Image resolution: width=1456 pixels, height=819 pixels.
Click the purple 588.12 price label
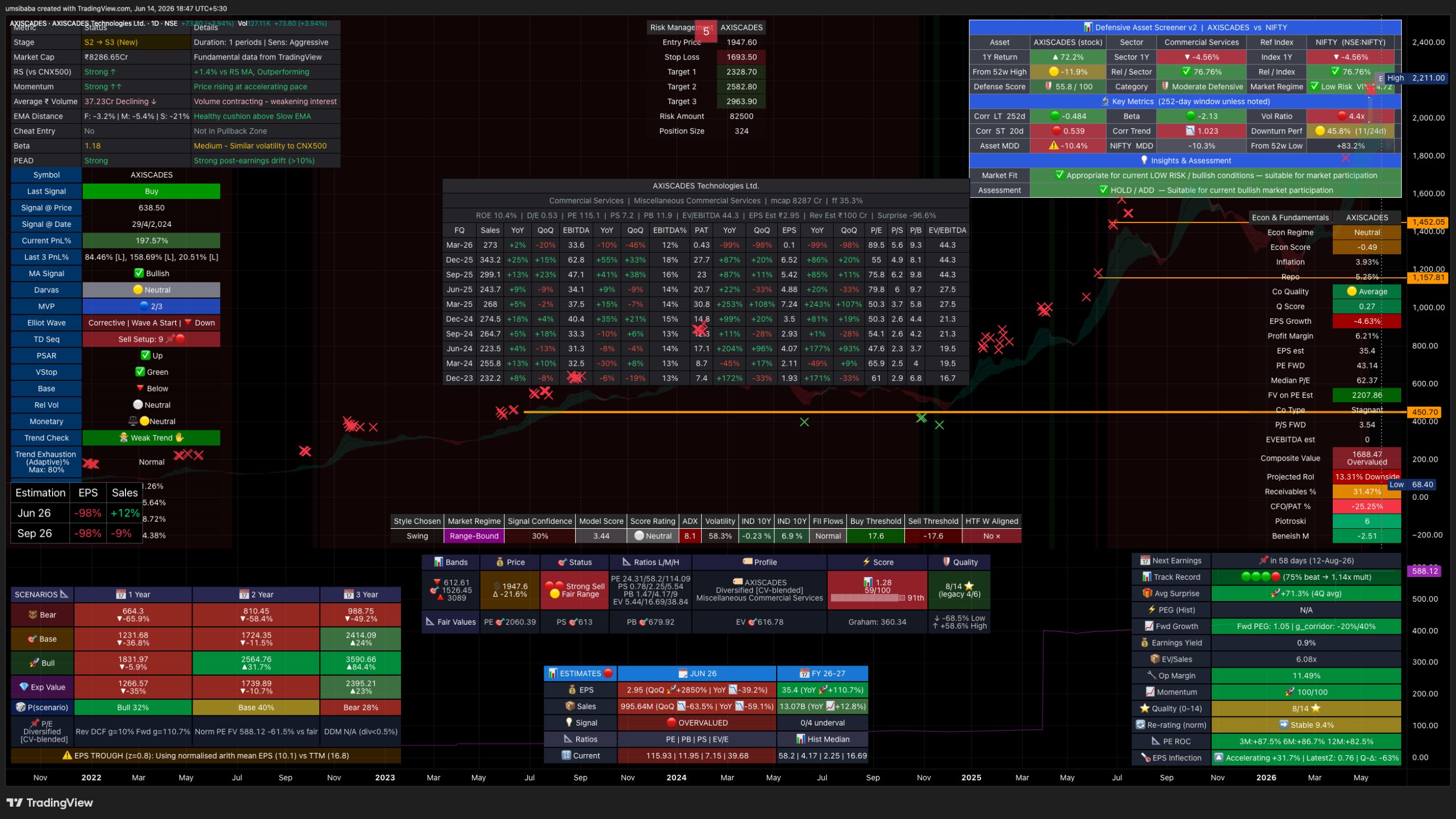tap(1425, 571)
